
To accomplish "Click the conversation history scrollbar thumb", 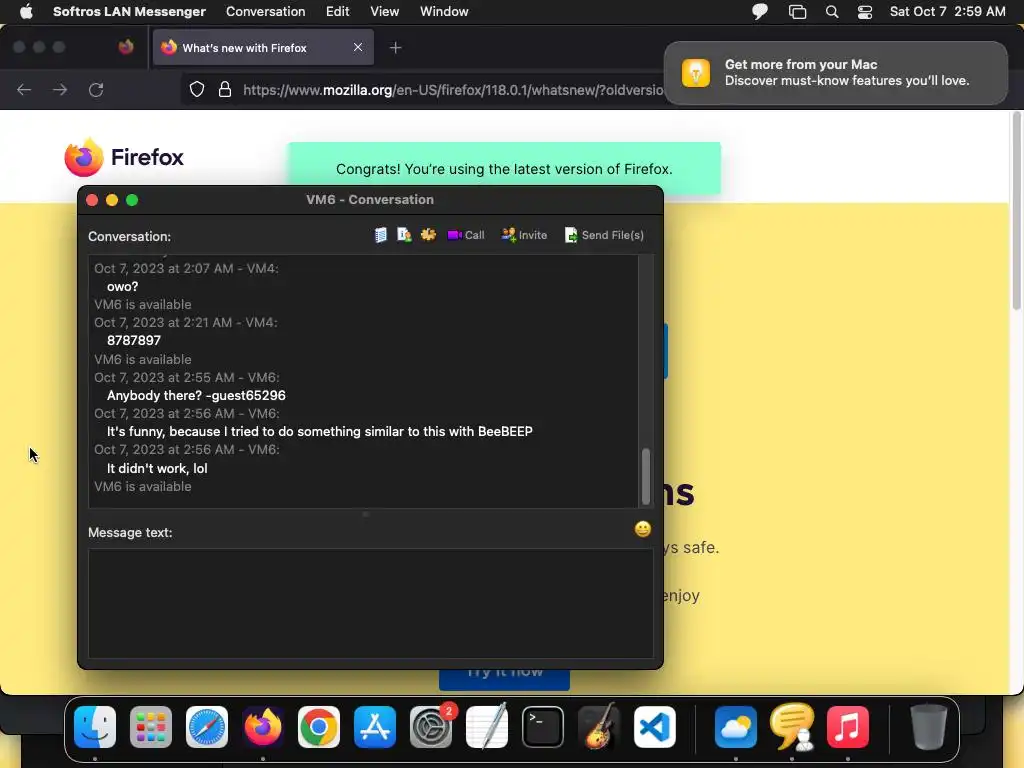I will coord(646,476).
